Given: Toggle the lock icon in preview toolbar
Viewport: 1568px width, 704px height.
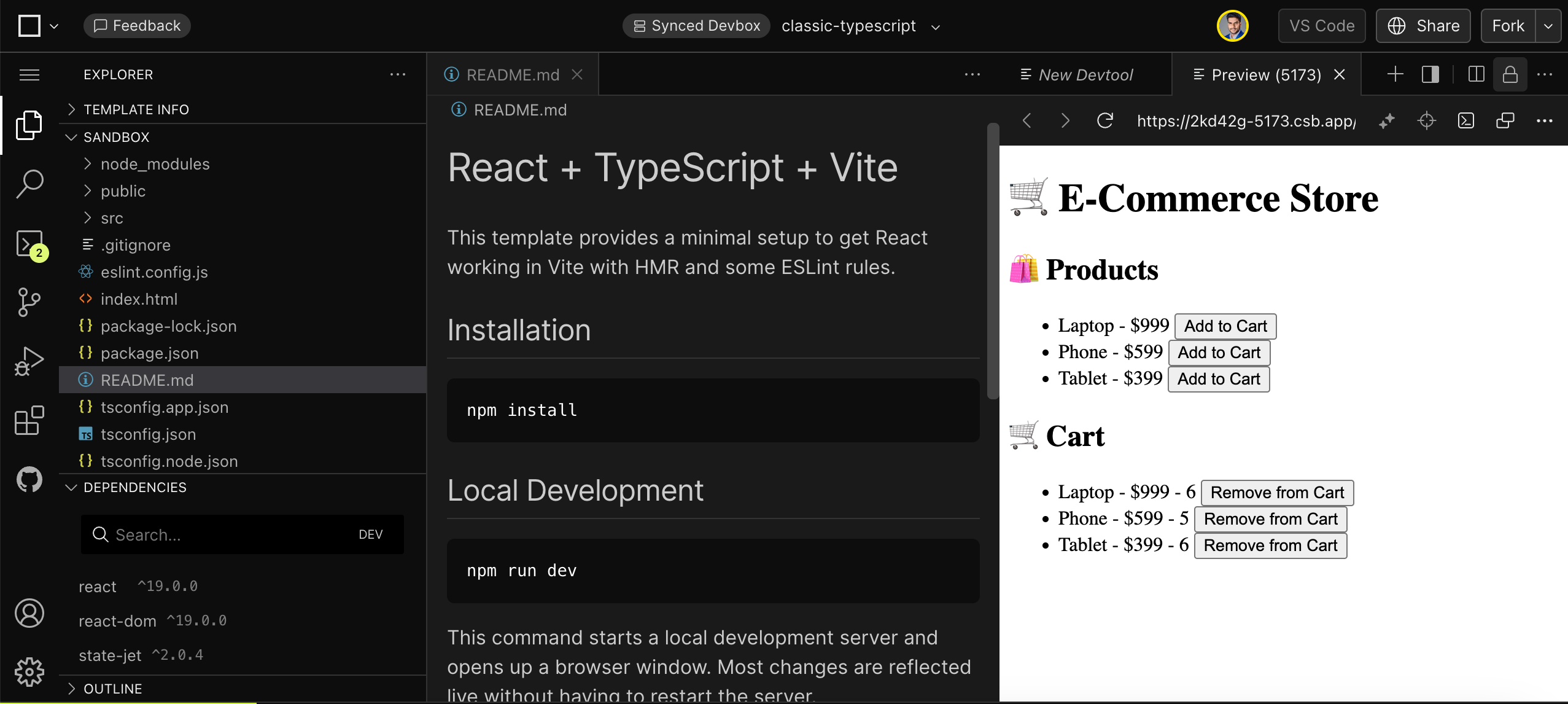Looking at the screenshot, I should click(x=1510, y=74).
